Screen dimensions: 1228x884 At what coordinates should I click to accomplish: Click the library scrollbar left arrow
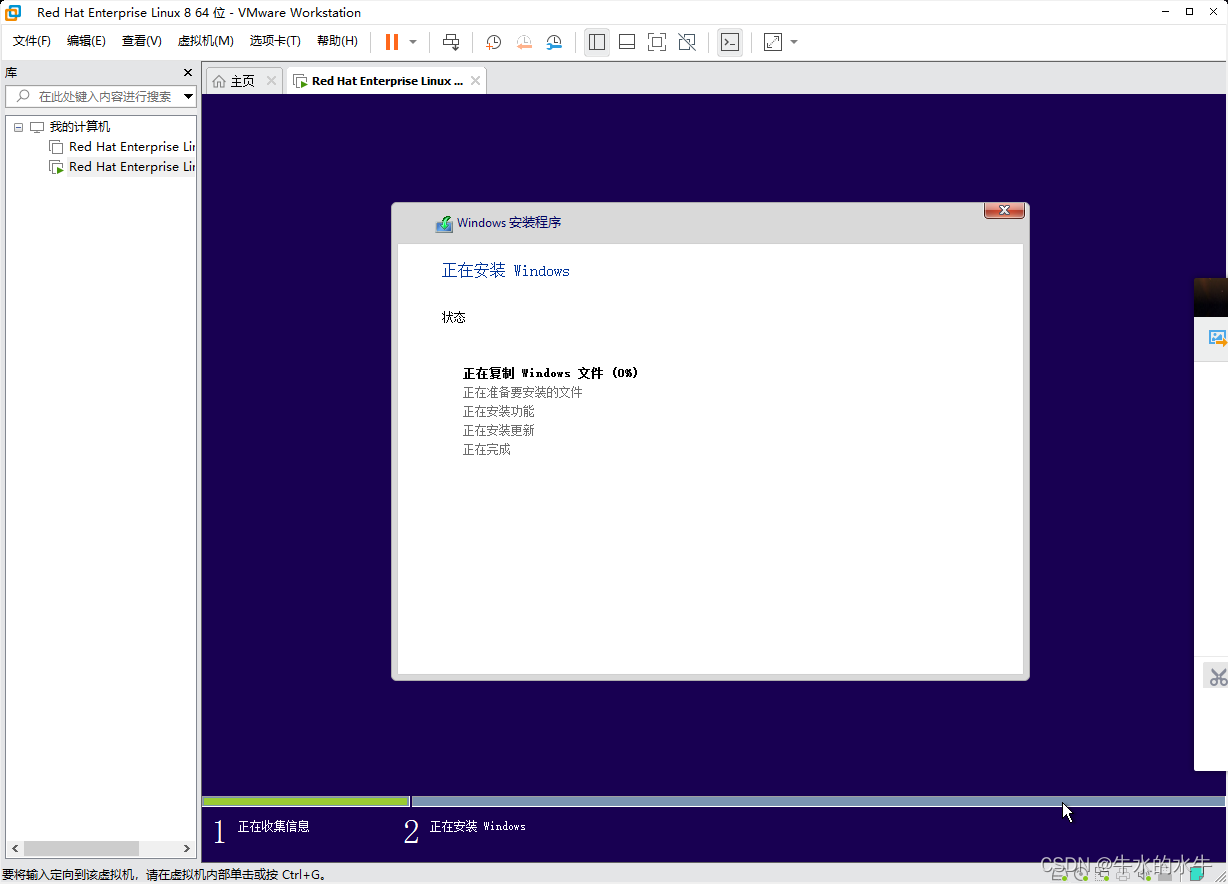point(13,848)
